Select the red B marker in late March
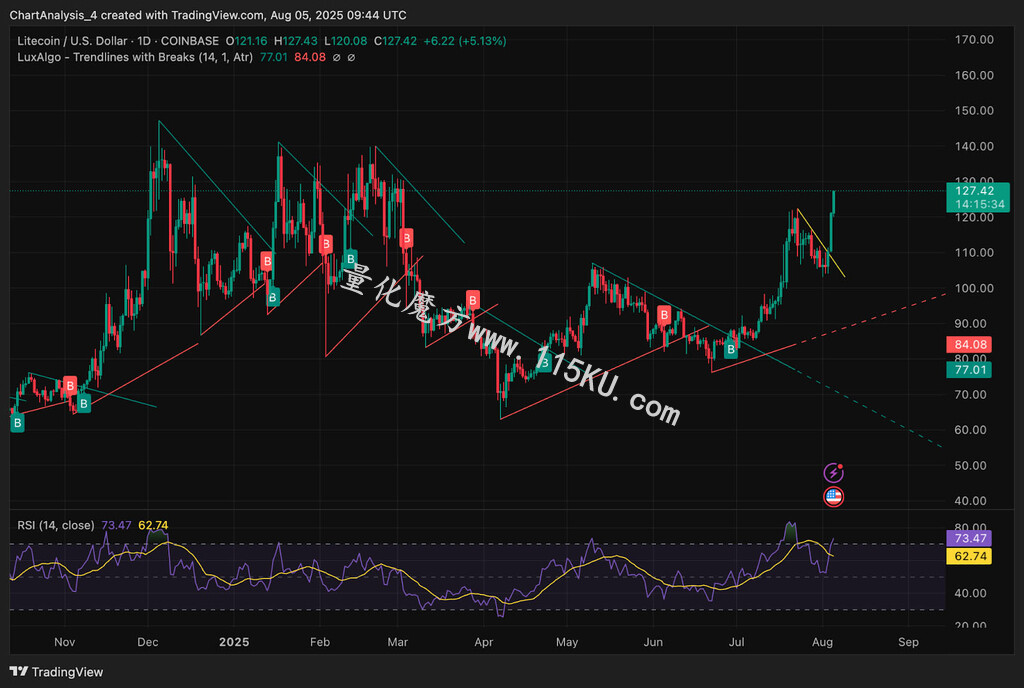Screen dimensions: 1024x688 473,300
